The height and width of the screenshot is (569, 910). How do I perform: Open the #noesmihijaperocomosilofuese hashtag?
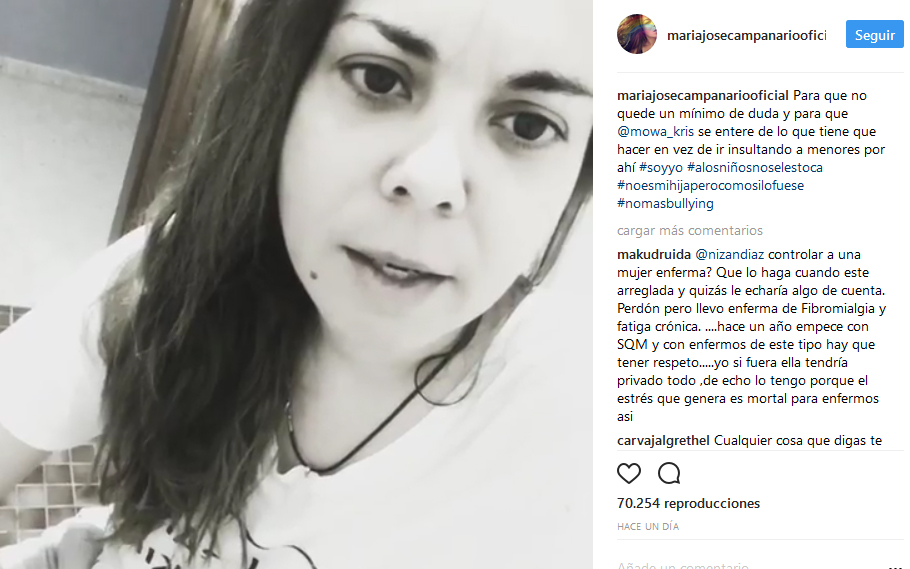click(710, 186)
